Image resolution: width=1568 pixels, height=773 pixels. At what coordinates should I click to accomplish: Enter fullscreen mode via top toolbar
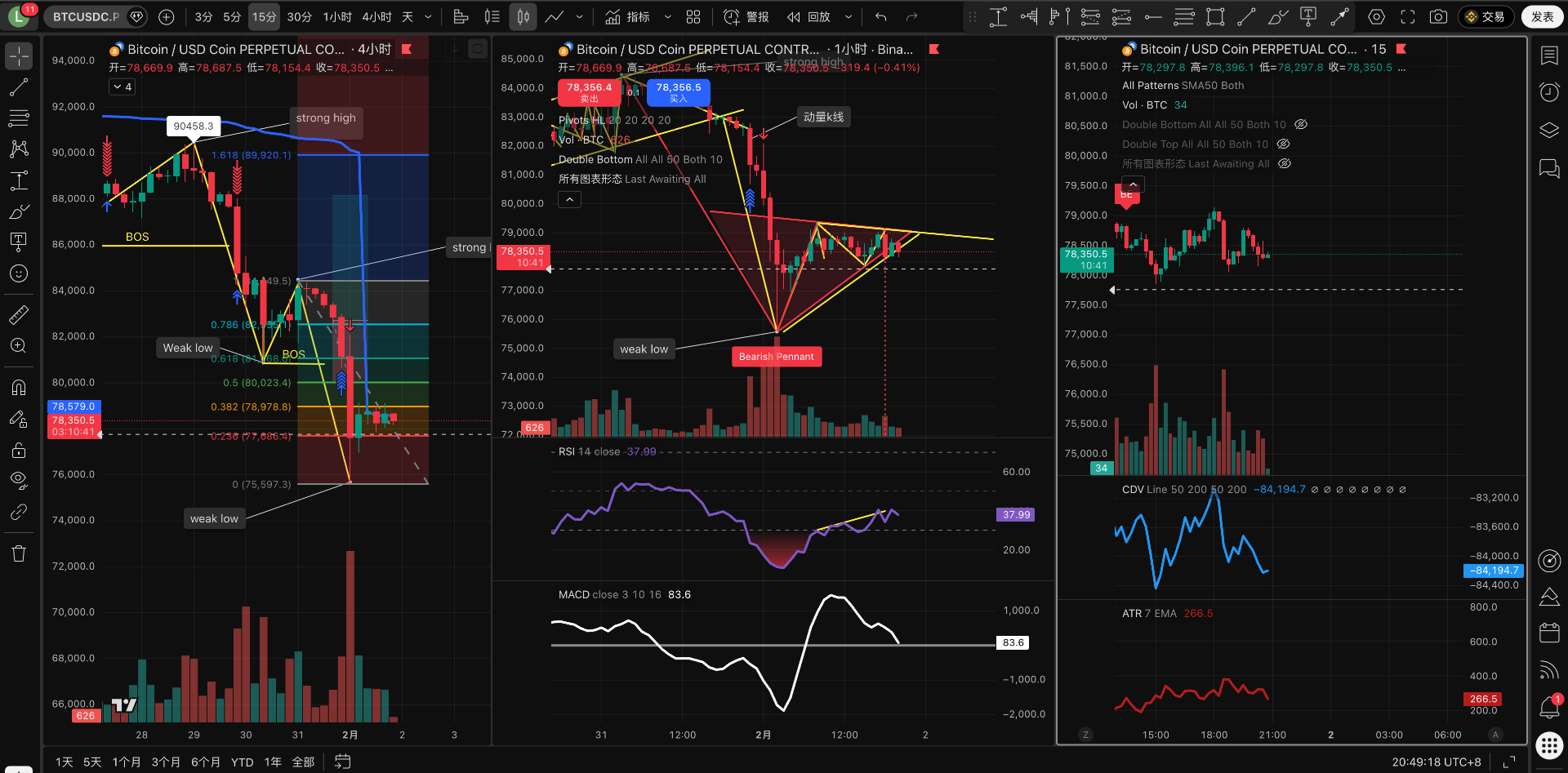tap(1407, 16)
